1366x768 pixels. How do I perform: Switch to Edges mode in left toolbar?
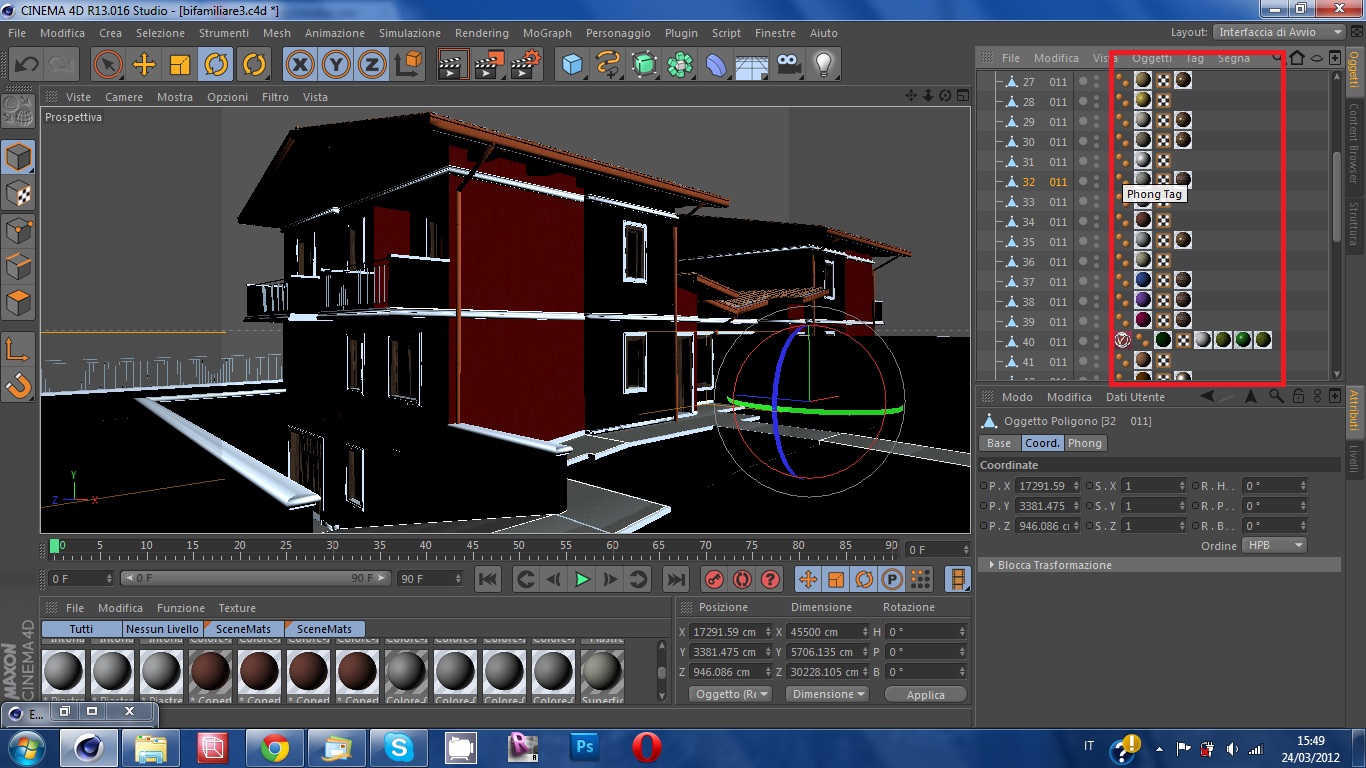coord(19,266)
